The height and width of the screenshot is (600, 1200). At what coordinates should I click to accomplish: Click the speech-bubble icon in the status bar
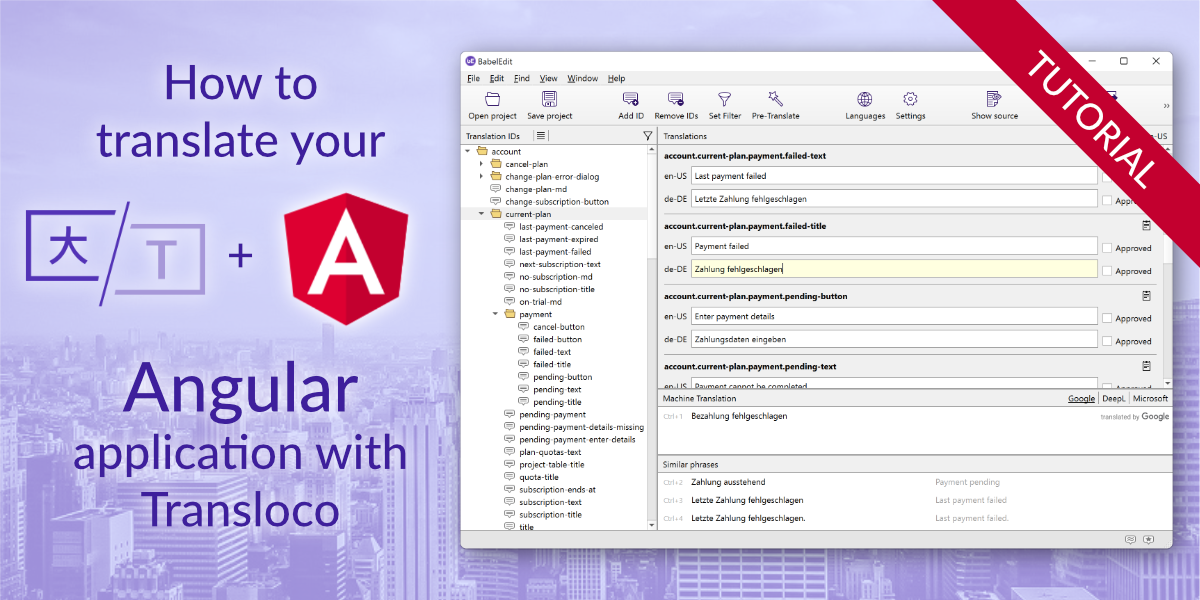(x=1130, y=539)
